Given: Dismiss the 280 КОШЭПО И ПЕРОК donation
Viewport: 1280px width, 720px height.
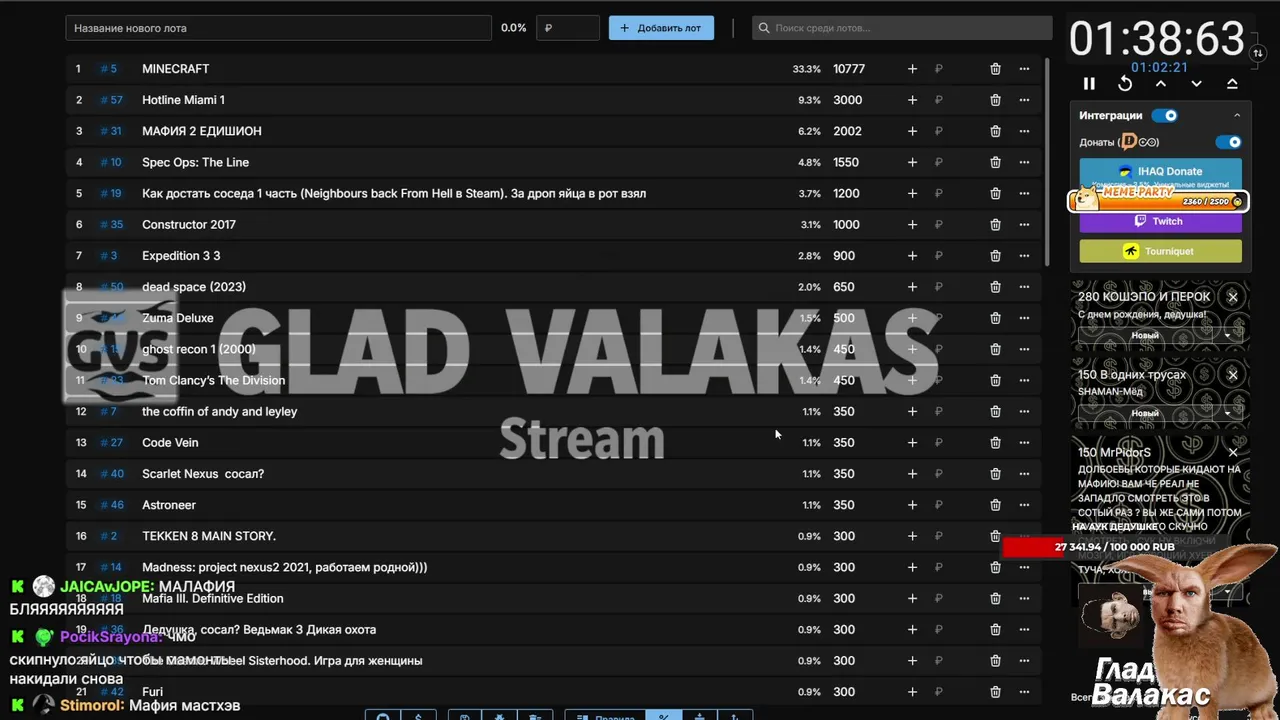Looking at the screenshot, I should click(1233, 297).
